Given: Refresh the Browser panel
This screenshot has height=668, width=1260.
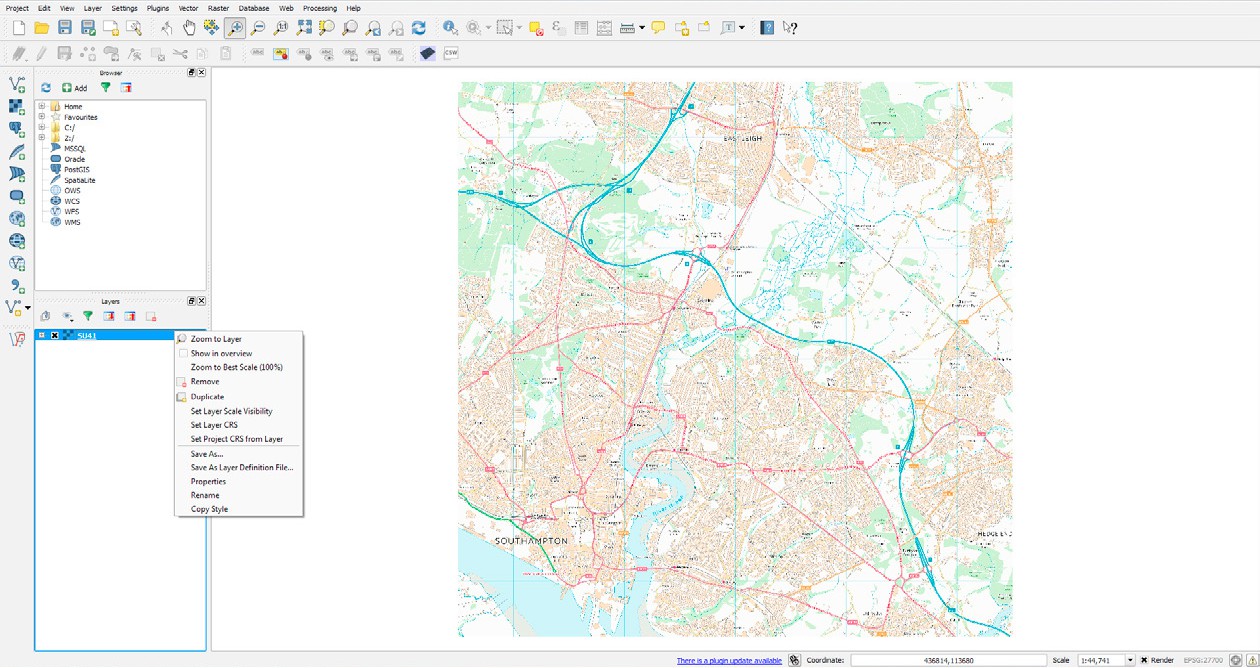Looking at the screenshot, I should click(x=45, y=88).
